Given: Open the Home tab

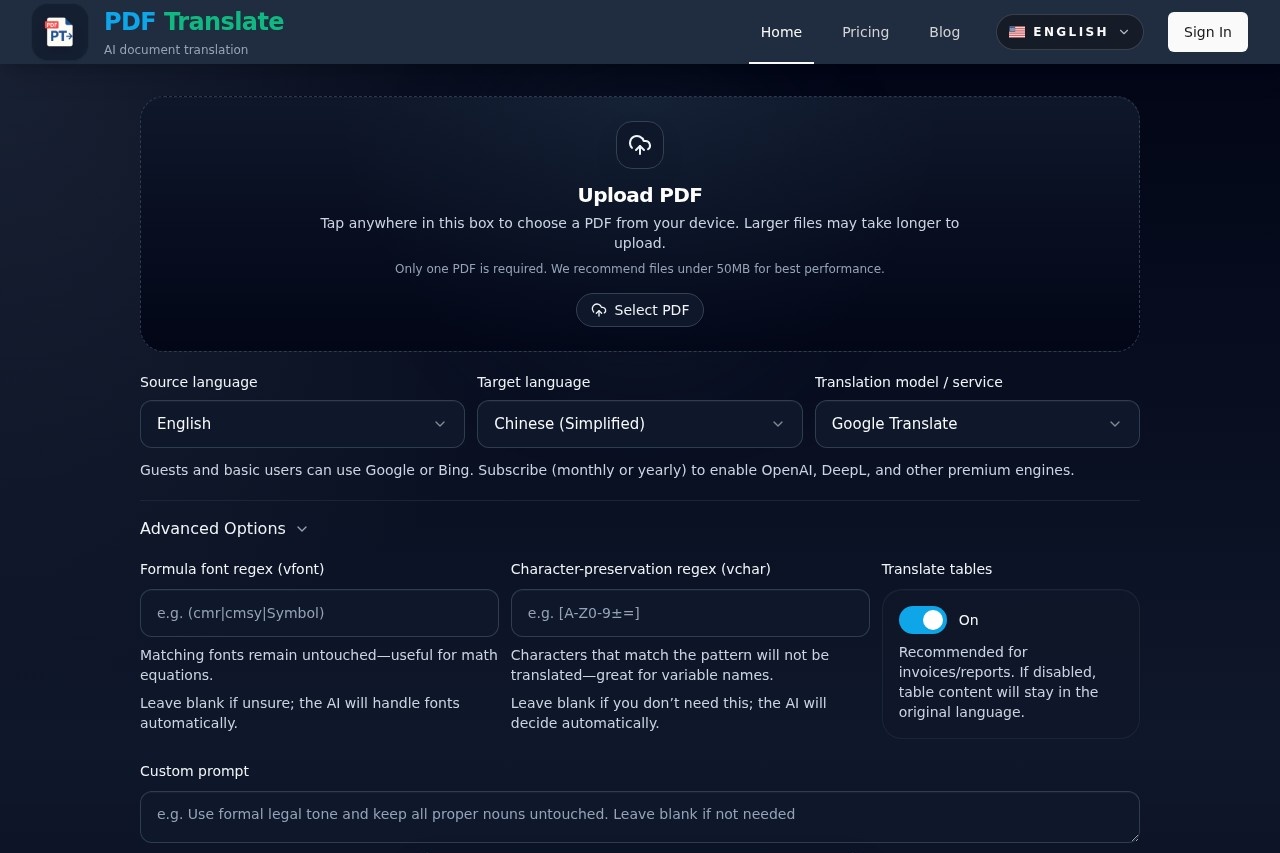Looking at the screenshot, I should coord(781,32).
